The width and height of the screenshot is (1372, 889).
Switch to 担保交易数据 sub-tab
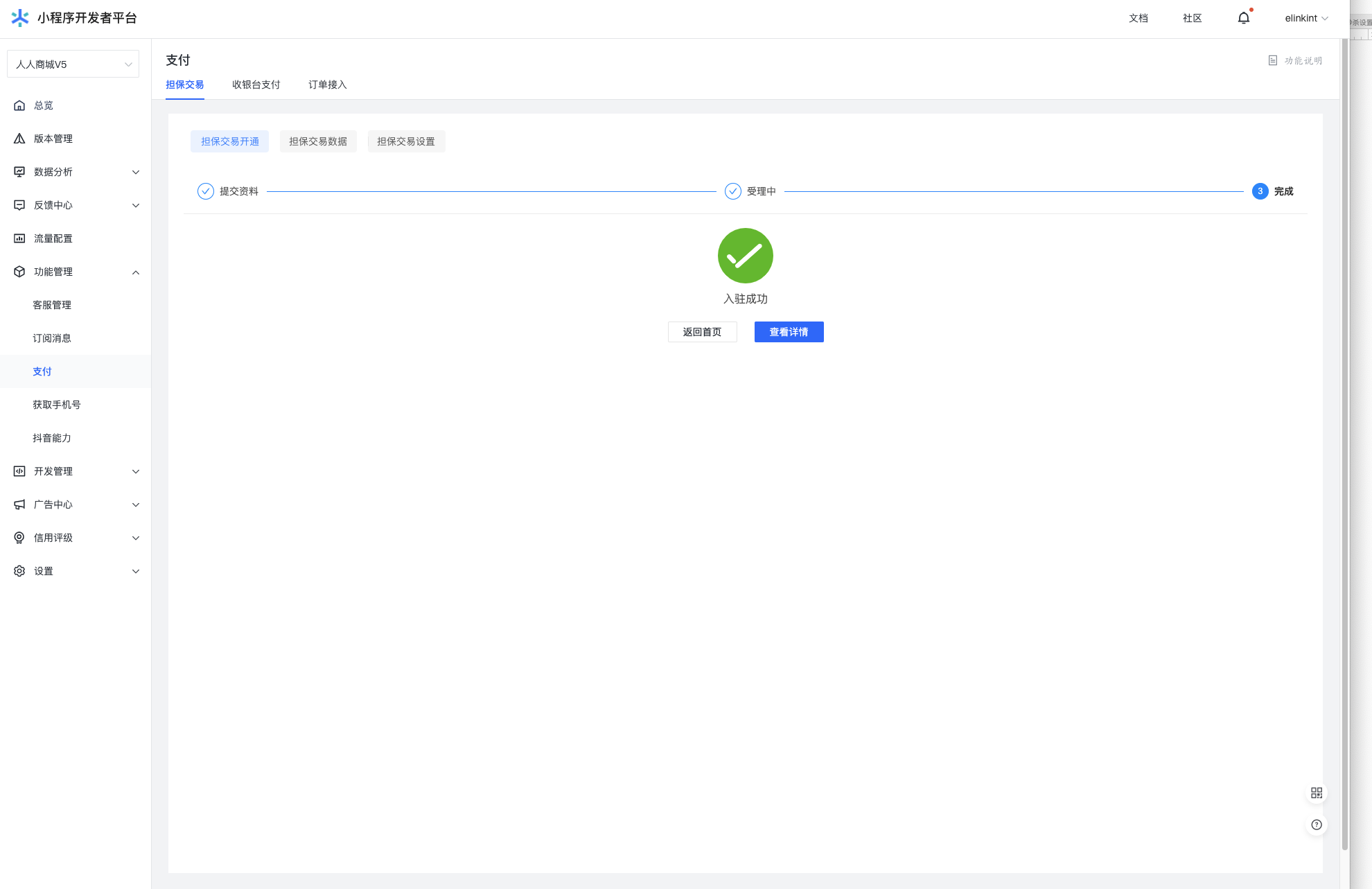point(318,141)
